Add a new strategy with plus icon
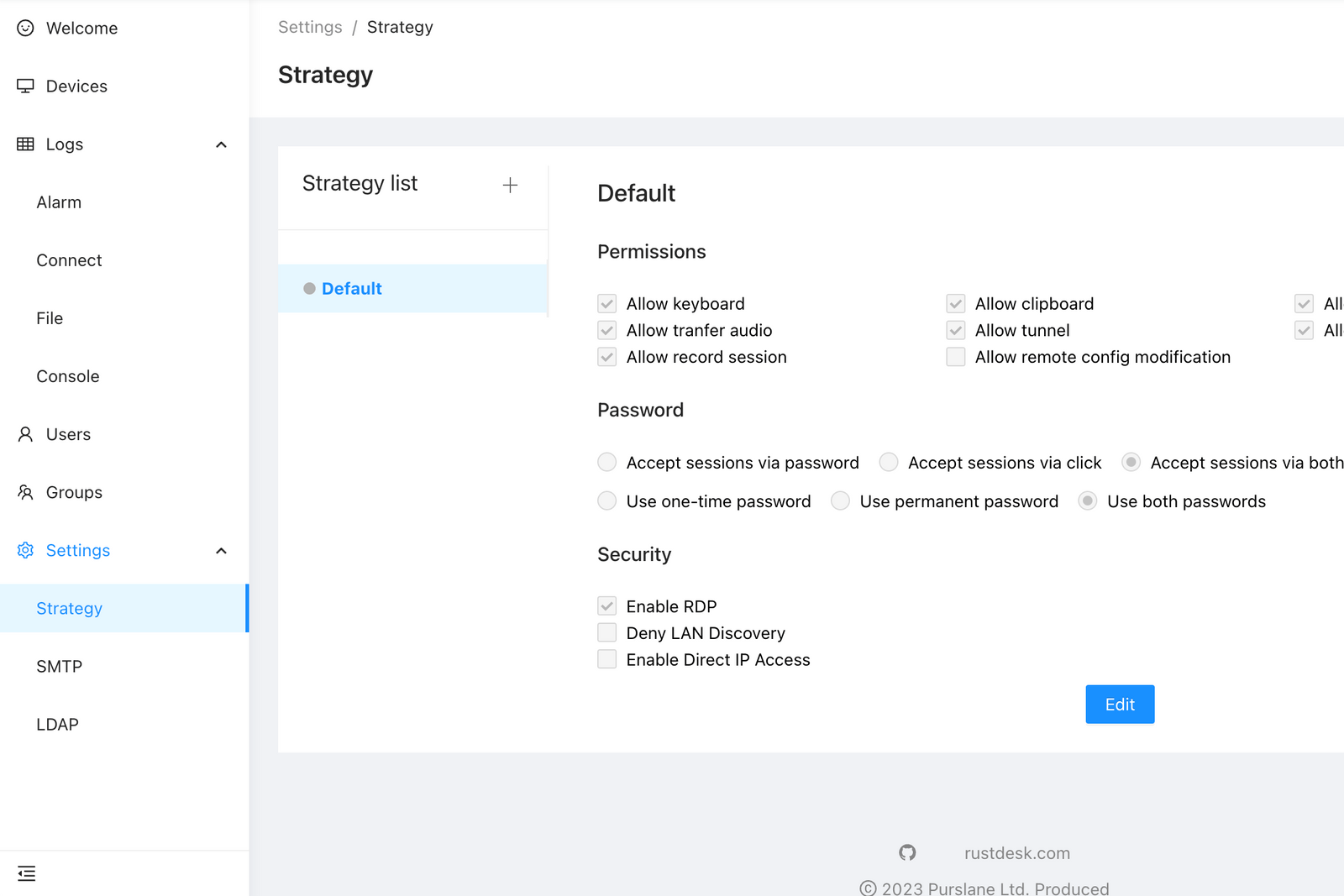Image resolution: width=1344 pixels, height=896 pixels. pyautogui.click(x=510, y=185)
